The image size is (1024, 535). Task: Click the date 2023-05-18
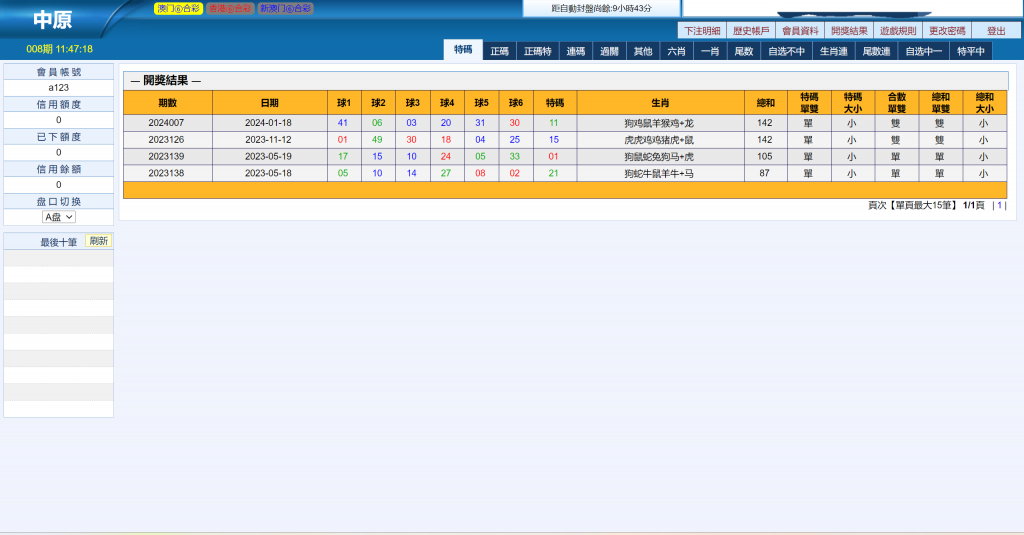[268, 174]
